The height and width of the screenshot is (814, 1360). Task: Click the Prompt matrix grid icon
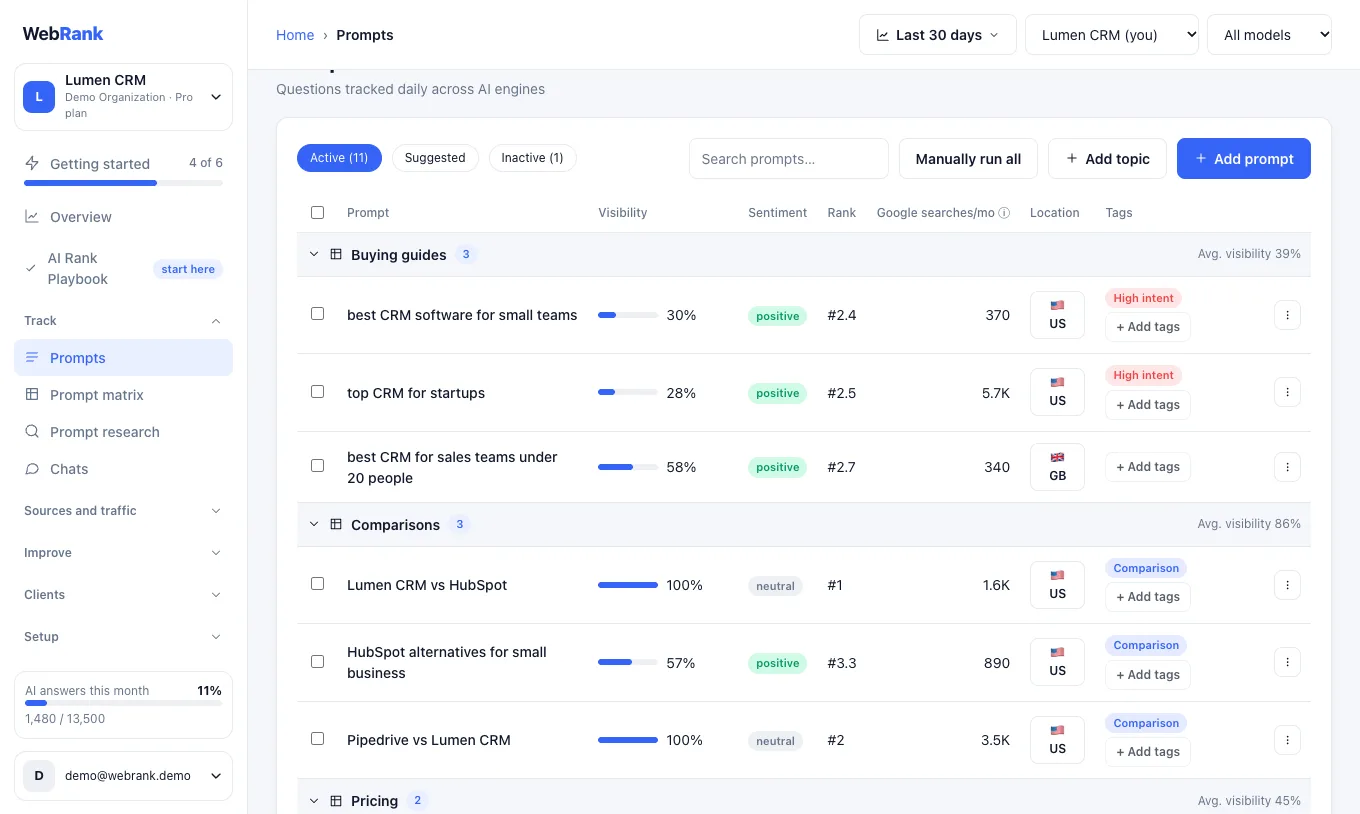click(x=32, y=395)
